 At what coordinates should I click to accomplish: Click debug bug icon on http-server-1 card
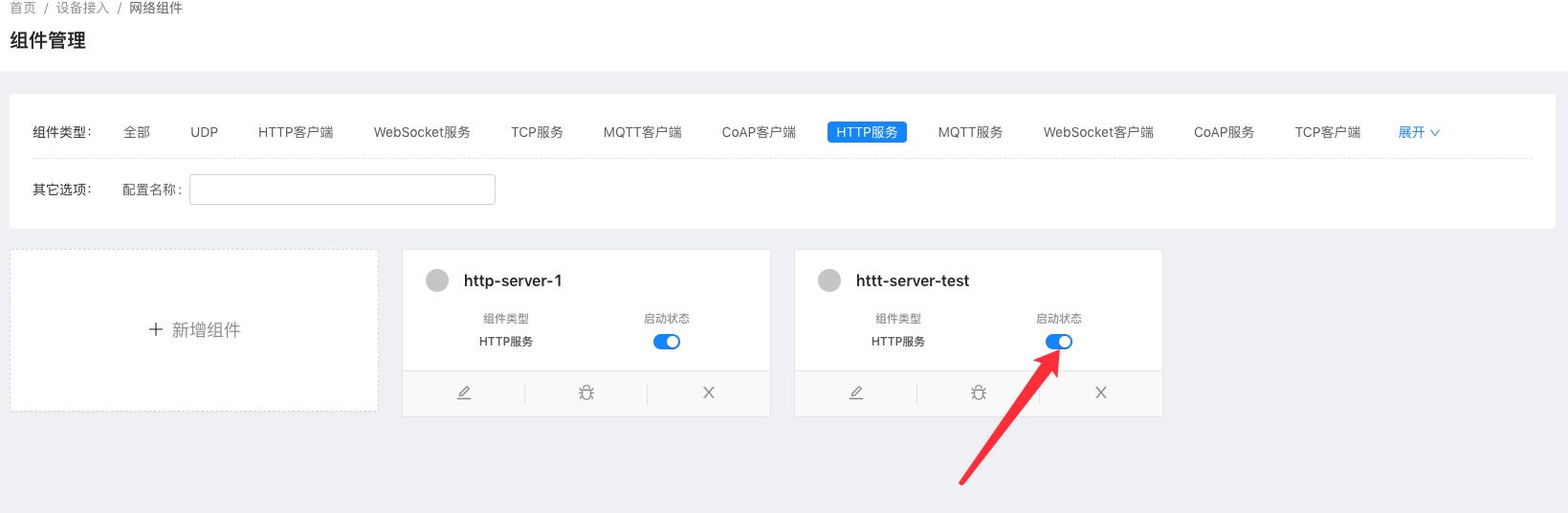click(x=586, y=392)
